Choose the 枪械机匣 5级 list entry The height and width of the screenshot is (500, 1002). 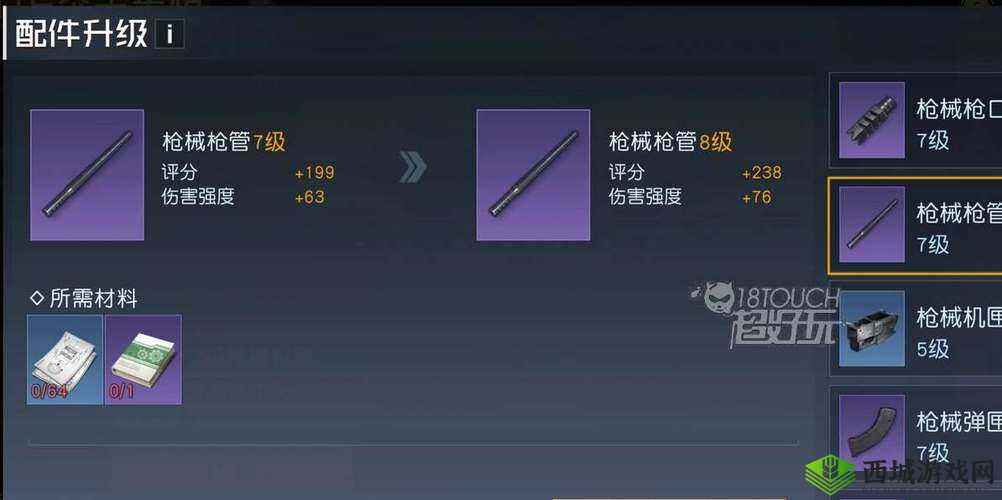(915, 329)
